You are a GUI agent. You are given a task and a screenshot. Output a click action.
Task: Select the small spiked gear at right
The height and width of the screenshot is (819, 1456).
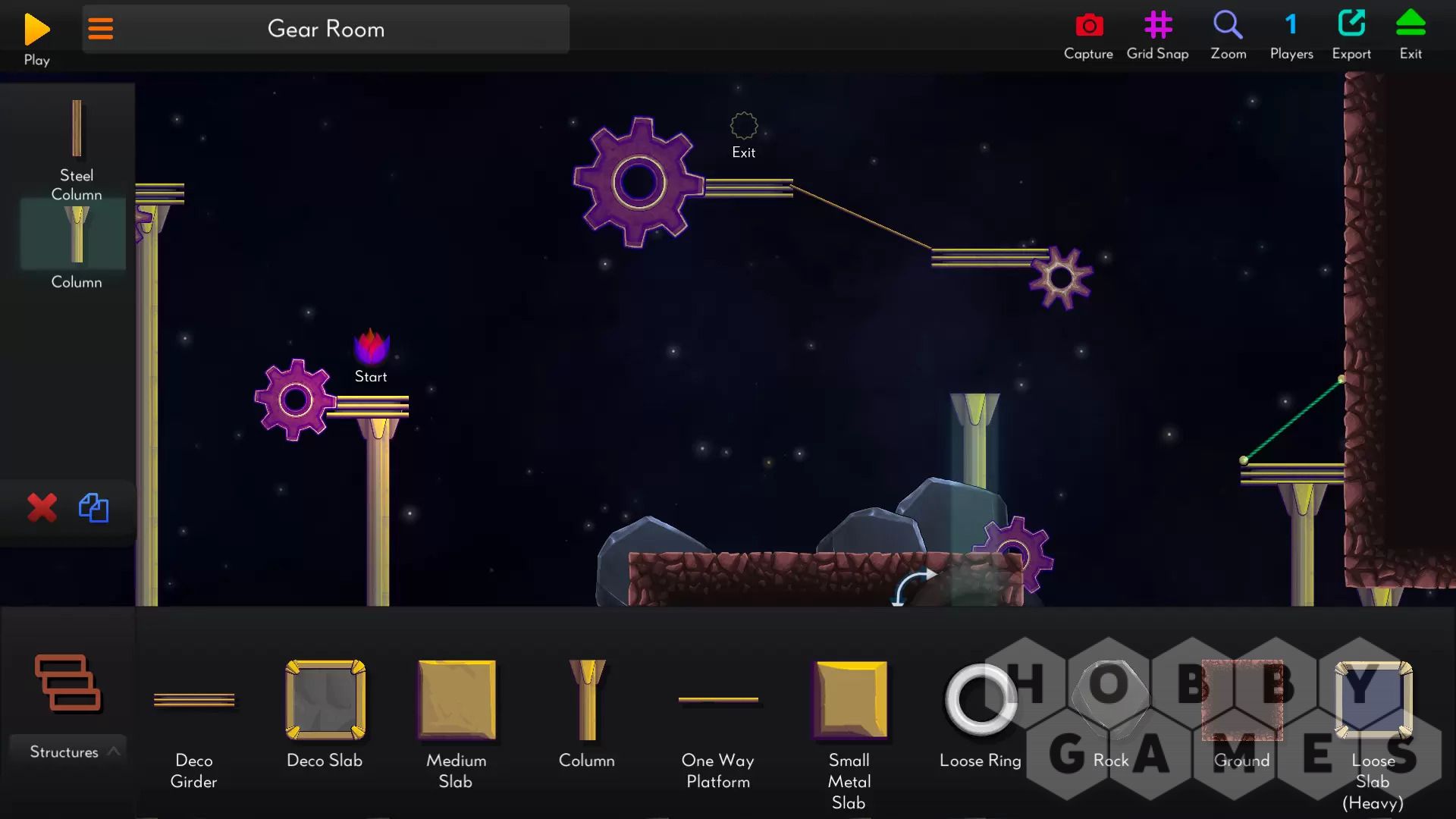1061,278
